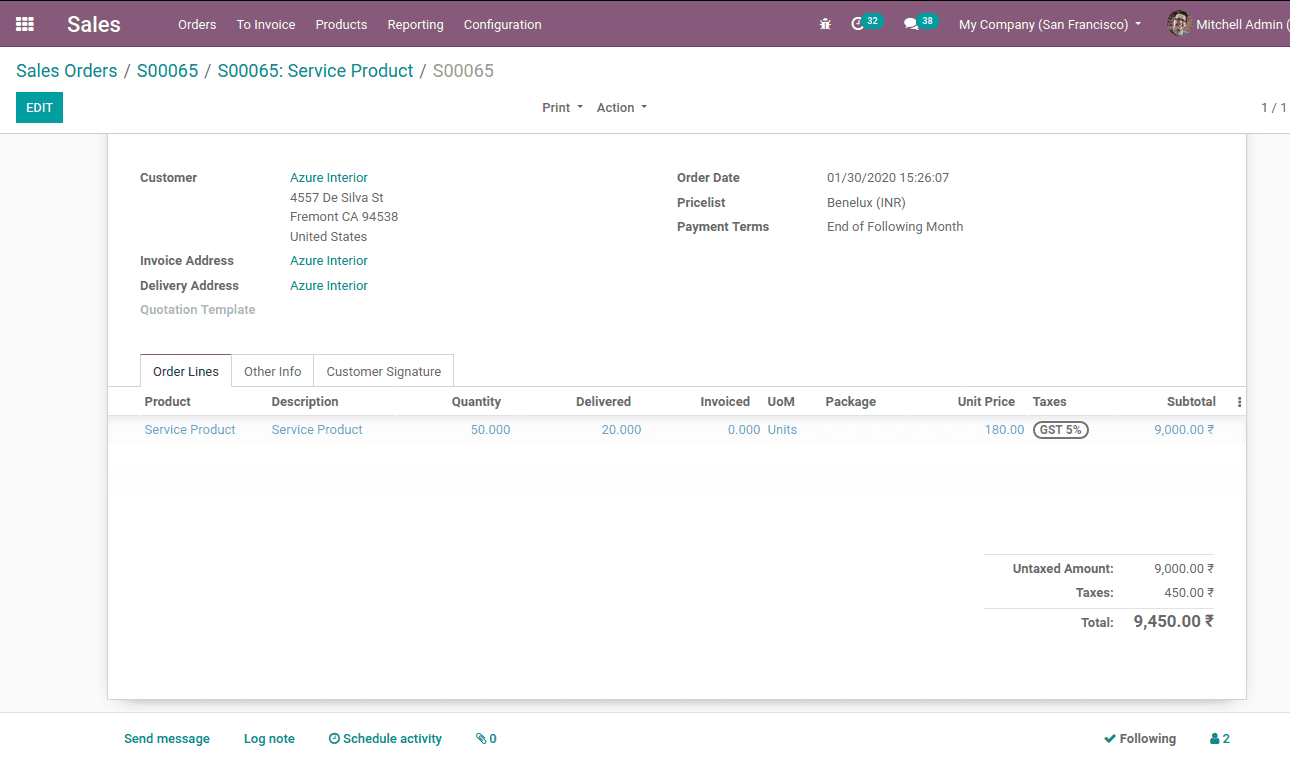Screen dimensions: 1290x765
Task: Open followers list showing 2
Action: (x=1220, y=739)
